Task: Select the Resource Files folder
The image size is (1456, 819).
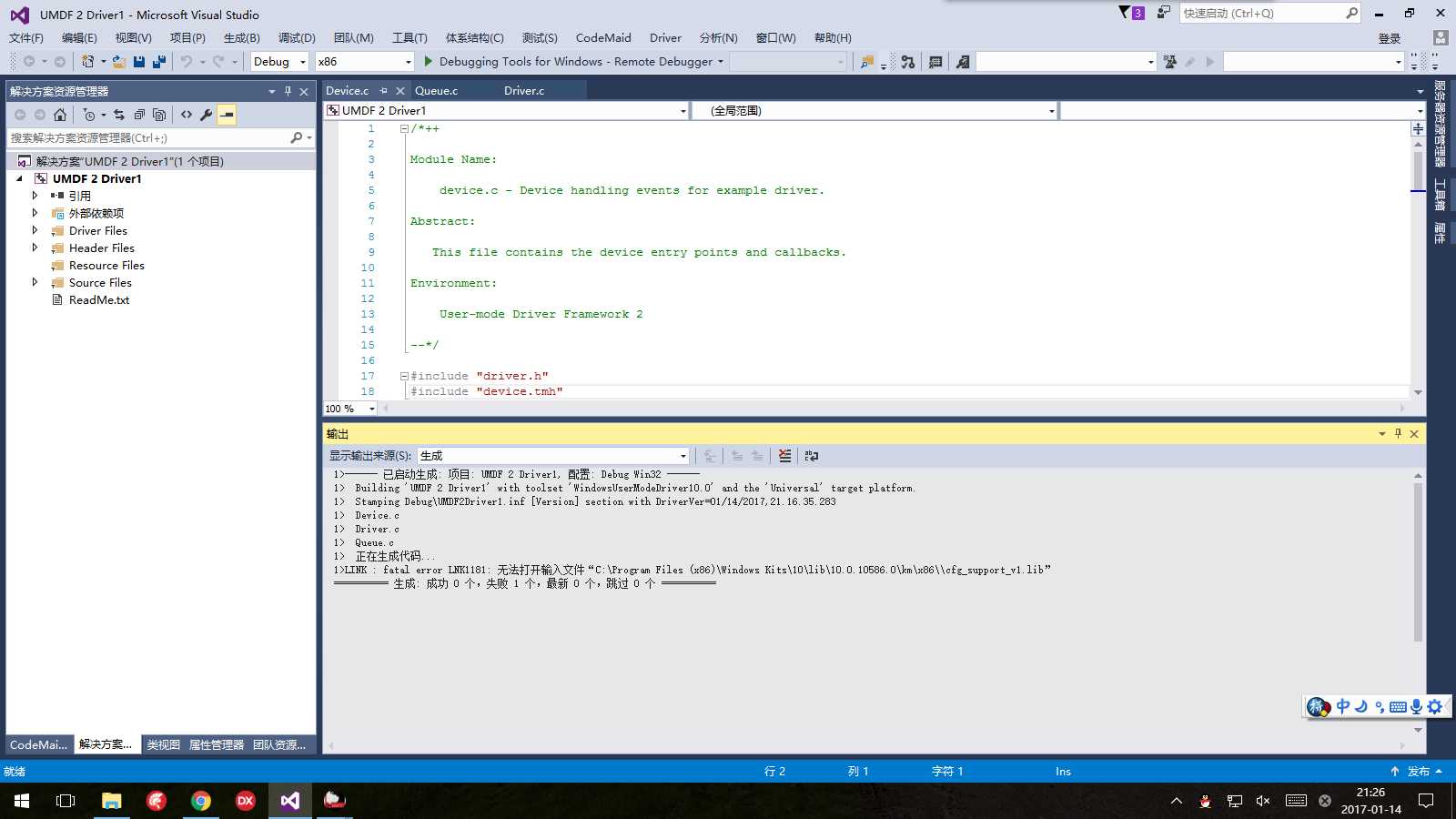Action: tap(106, 266)
